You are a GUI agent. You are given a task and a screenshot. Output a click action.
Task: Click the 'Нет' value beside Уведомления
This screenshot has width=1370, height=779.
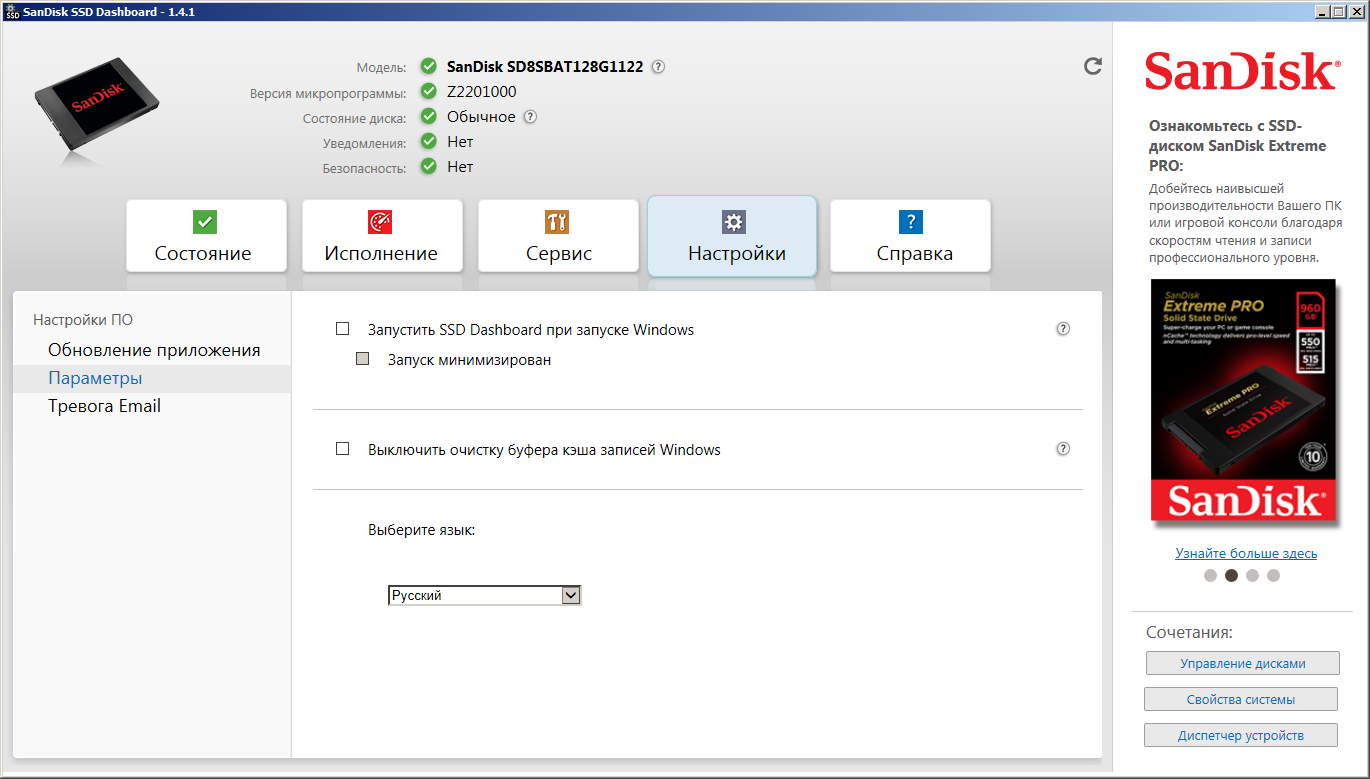(460, 142)
